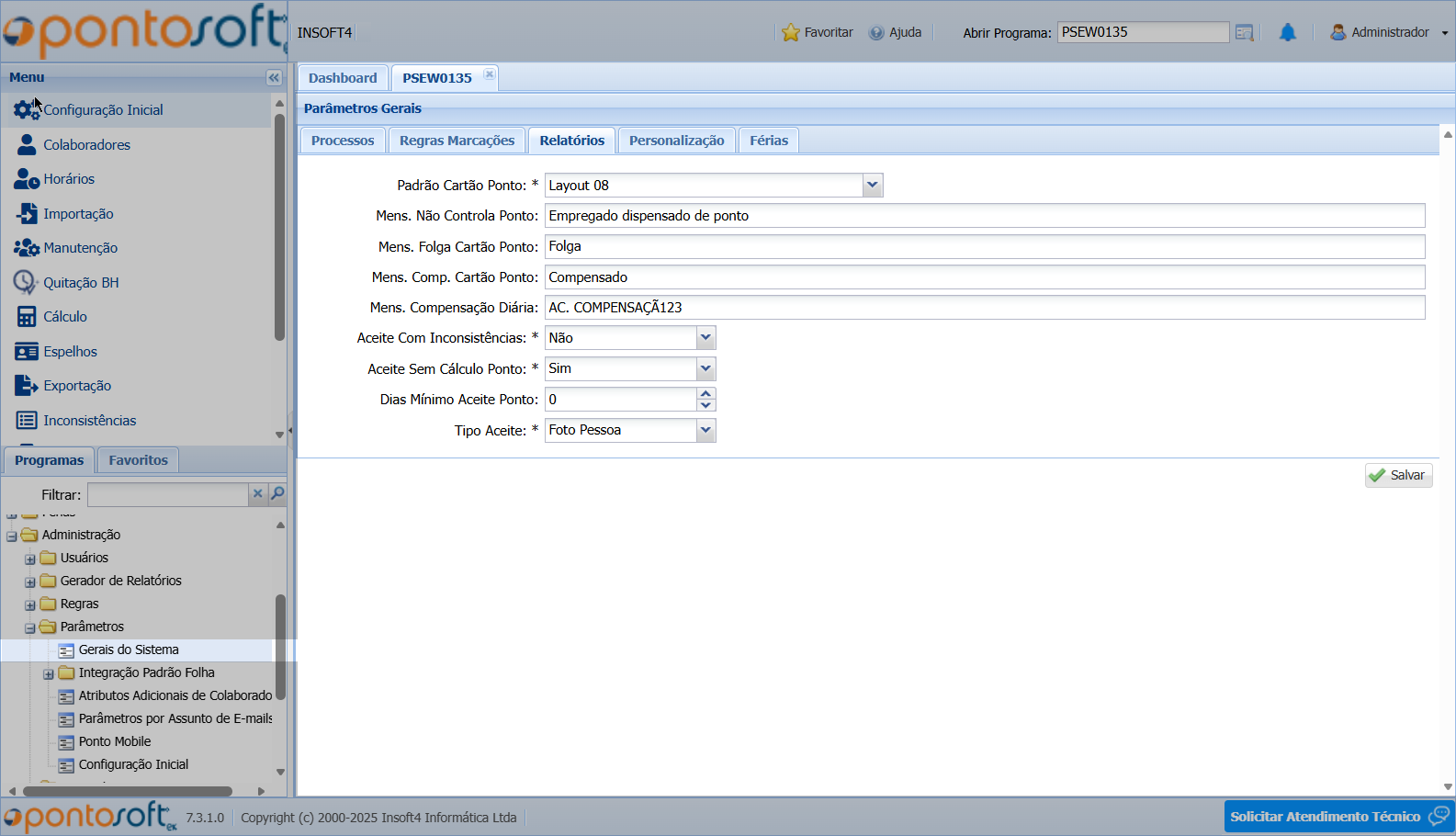
Task: Collapse the Menu panel with double-arrow icon
Action: (x=273, y=78)
